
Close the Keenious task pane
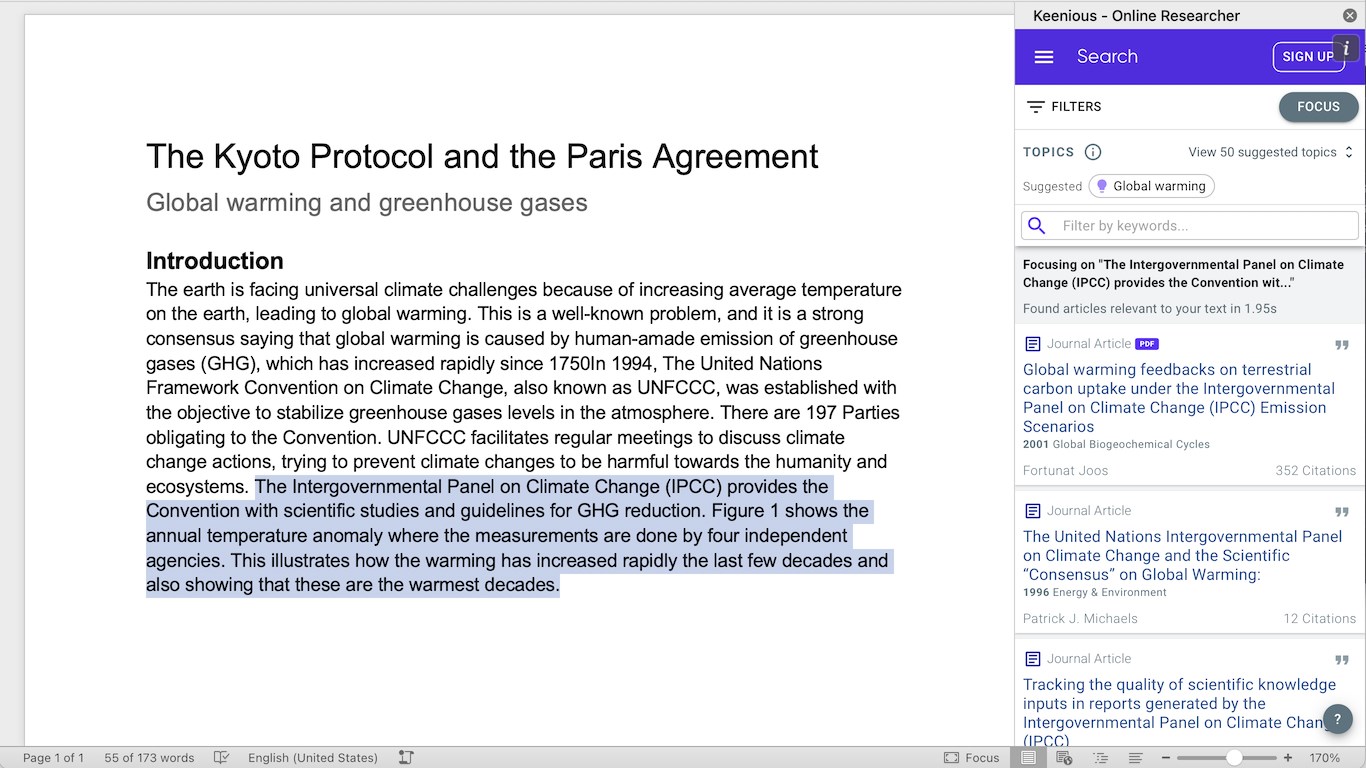[1350, 15]
